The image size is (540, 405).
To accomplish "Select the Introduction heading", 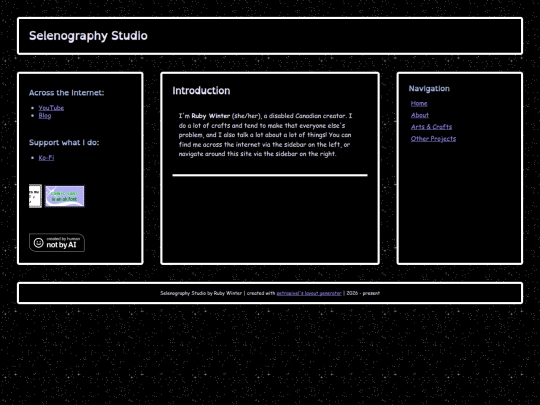I will [x=201, y=91].
